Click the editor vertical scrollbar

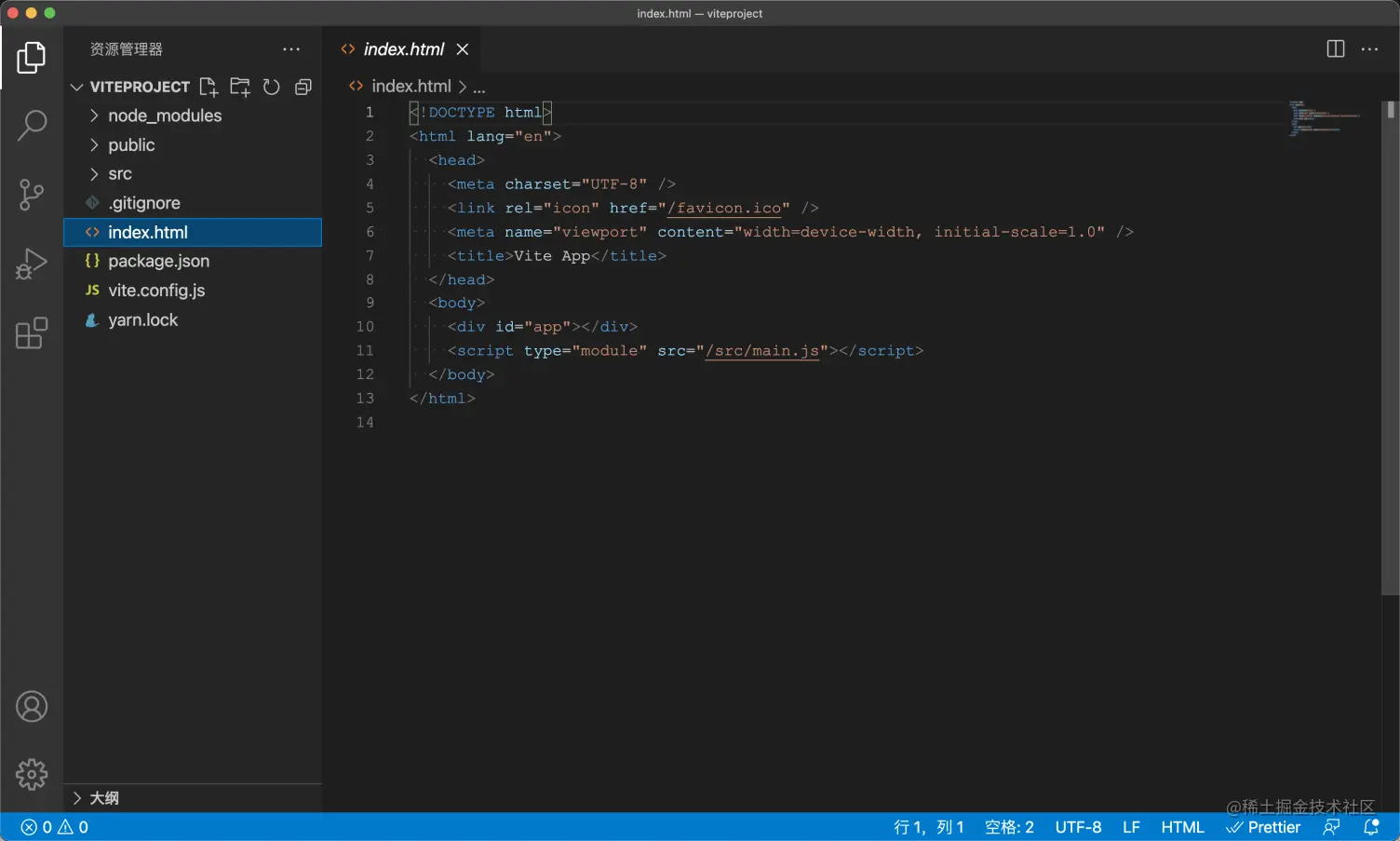[1391, 347]
